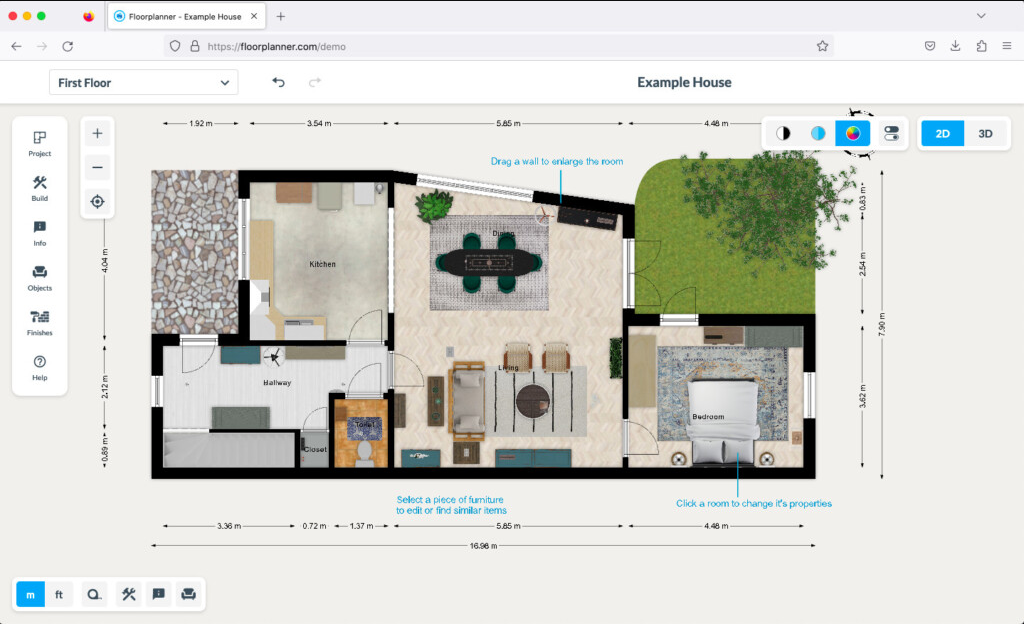The width and height of the screenshot is (1024, 624).
Task: Open Firefox application menu
Action: [x=1007, y=46]
